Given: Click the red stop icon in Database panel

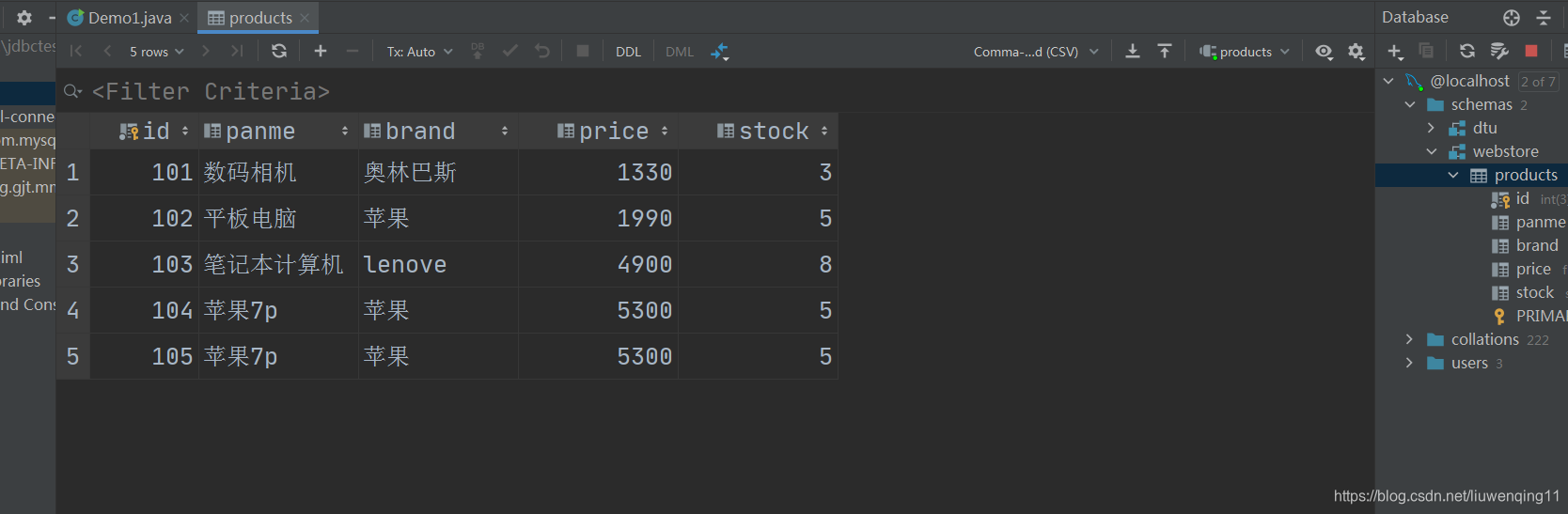Looking at the screenshot, I should [1531, 51].
